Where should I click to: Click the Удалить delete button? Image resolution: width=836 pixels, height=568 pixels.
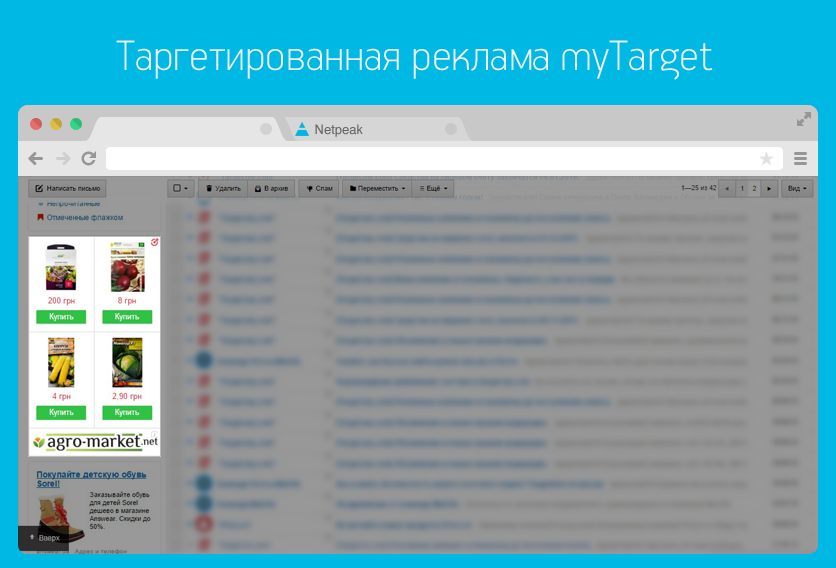223,188
